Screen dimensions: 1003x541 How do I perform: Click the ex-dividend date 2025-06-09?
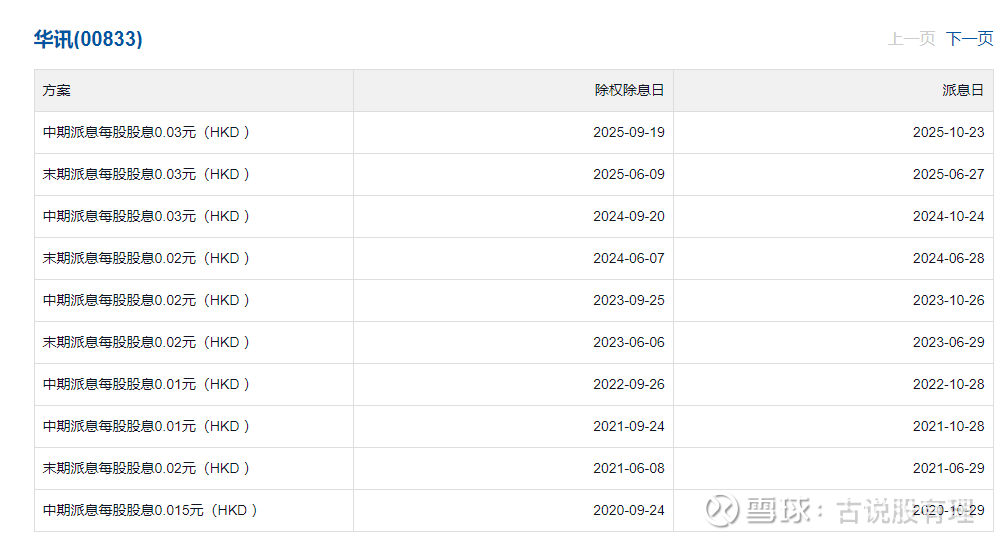pyautogui.click(x=628, y=174)
